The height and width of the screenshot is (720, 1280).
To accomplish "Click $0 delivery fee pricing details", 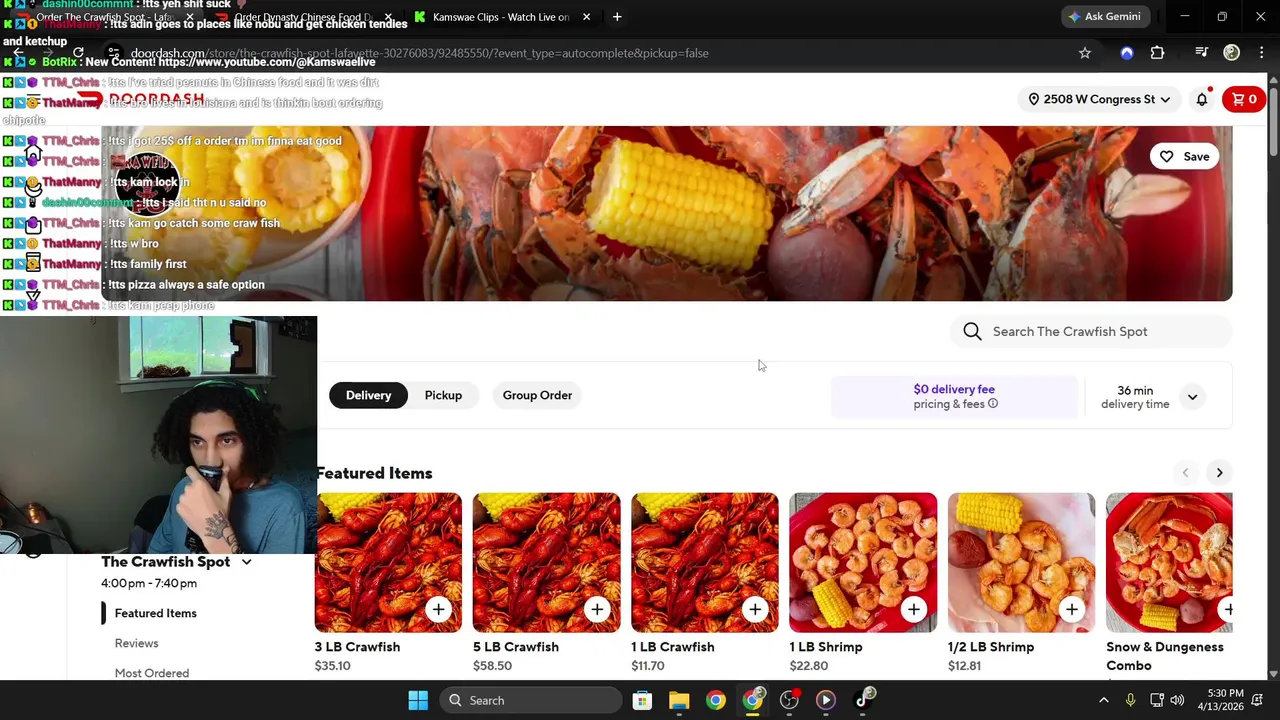I will 954,396.
